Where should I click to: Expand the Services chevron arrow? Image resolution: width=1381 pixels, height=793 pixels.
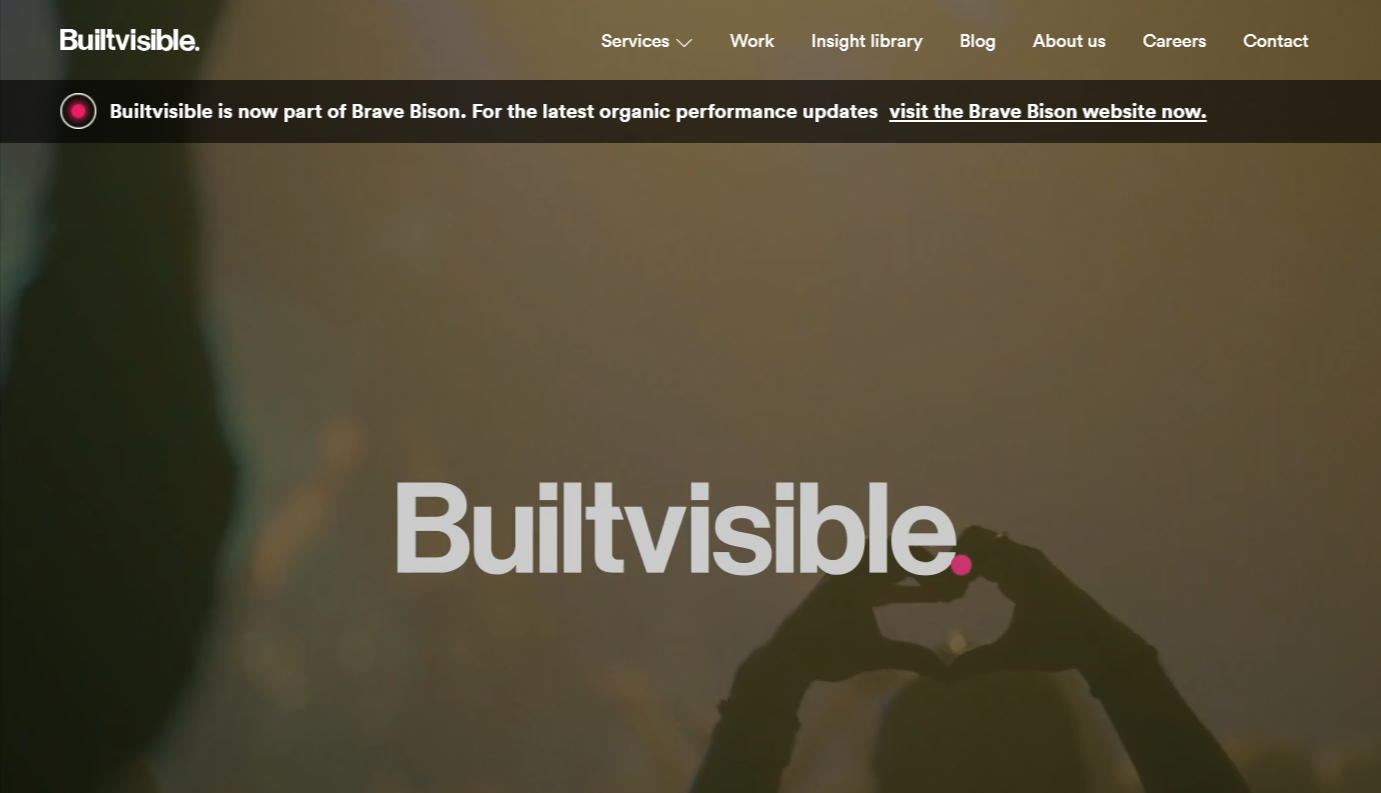coord(684,43)
